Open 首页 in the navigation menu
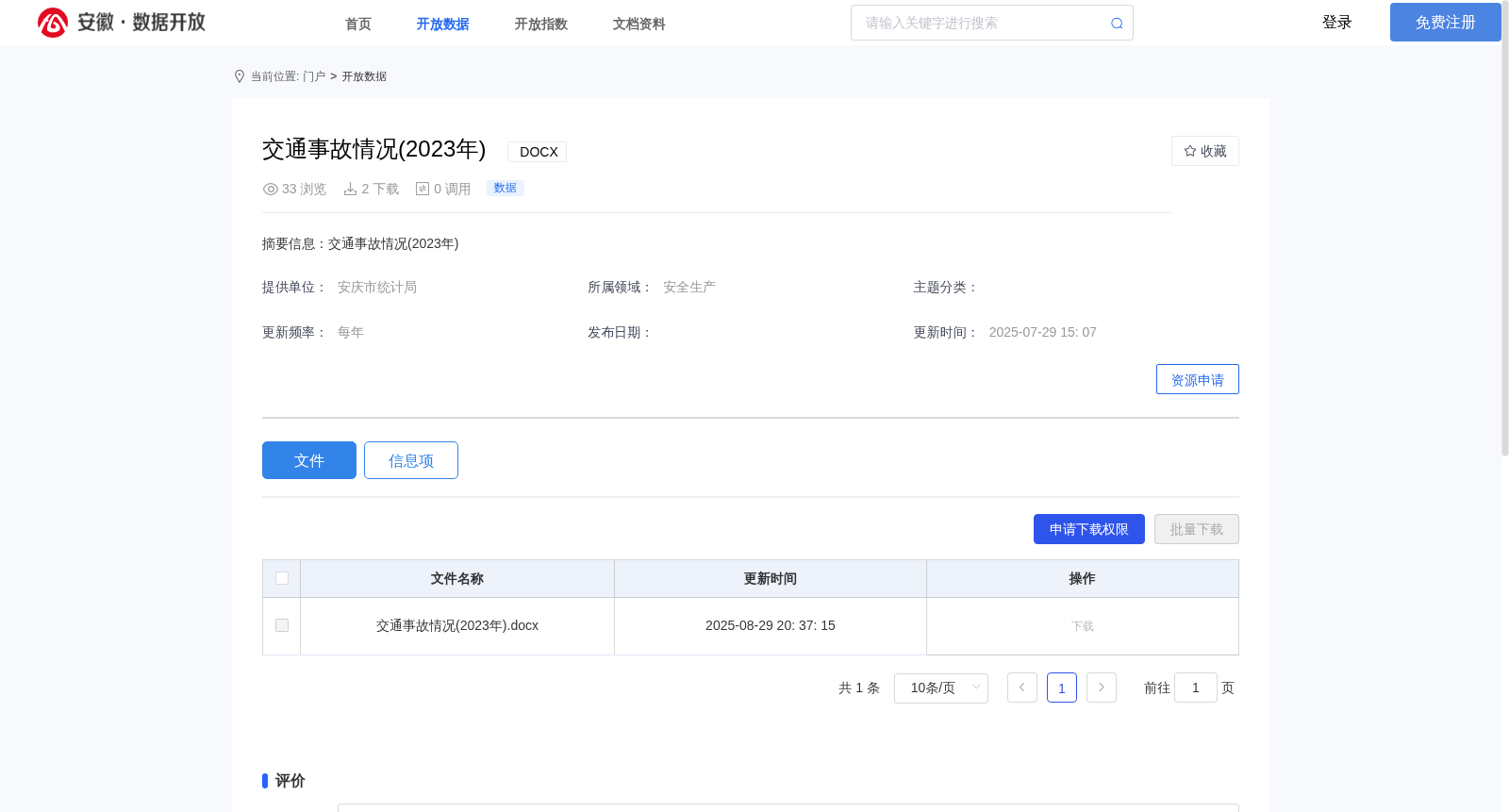 pos(358,24)
